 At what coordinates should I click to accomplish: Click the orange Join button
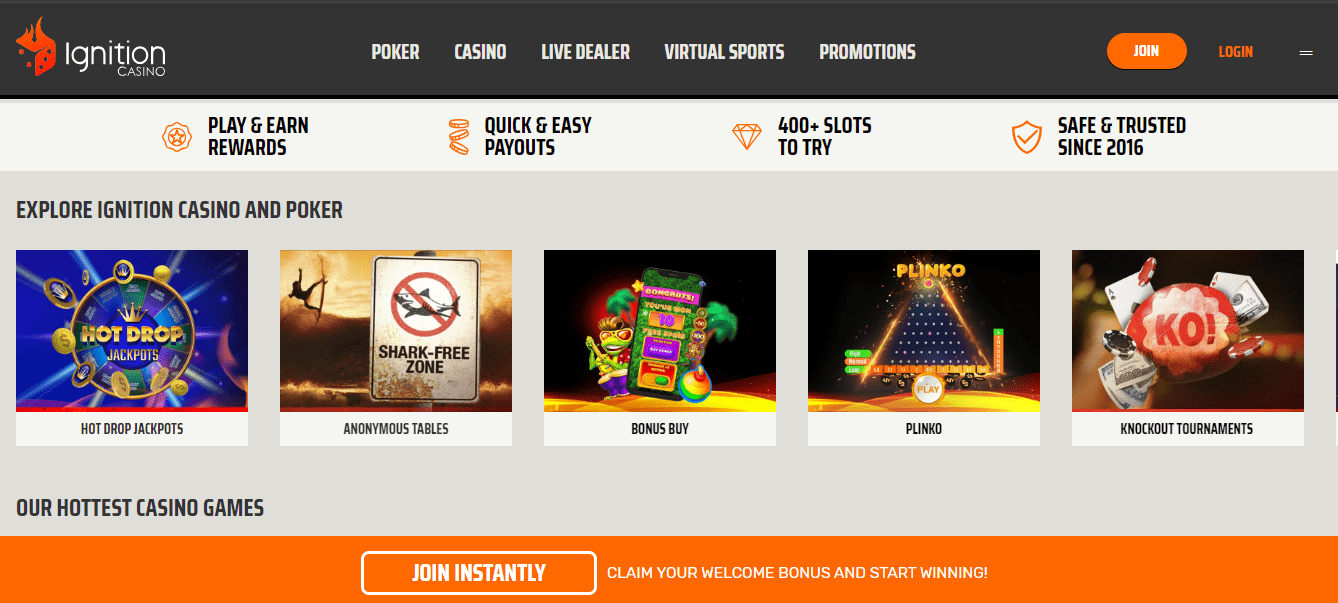pyautogui.click(x=1146, y=51)
